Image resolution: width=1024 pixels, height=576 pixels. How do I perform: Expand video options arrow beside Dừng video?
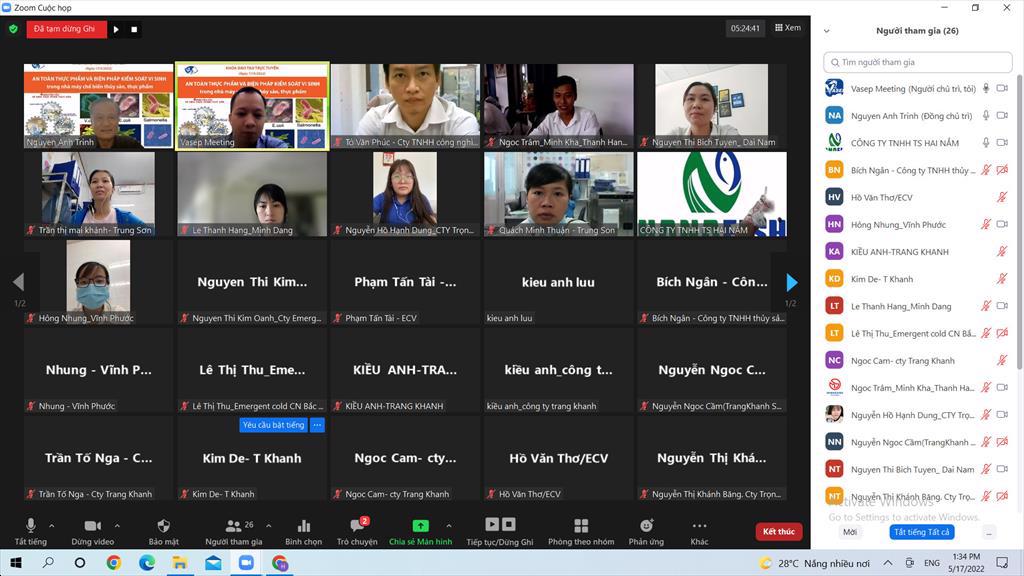117,525
